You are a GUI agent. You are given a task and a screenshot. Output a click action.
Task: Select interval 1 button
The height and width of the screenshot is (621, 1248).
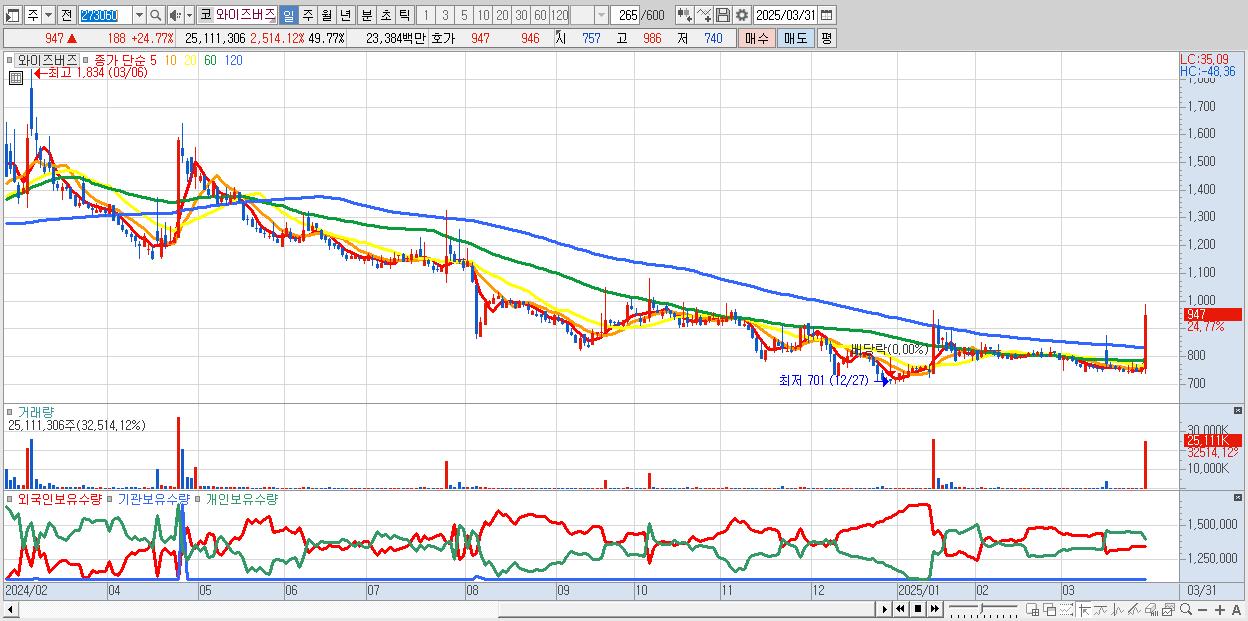[425, 15]
